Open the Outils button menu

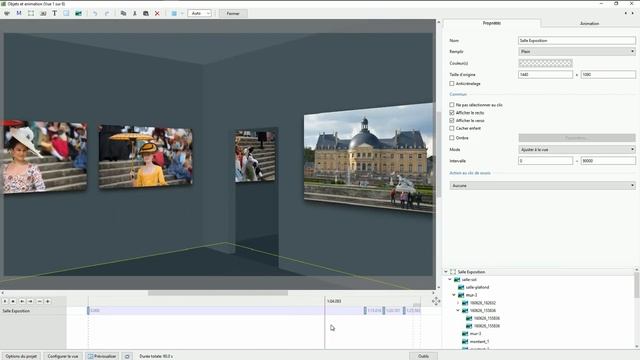coord(423,356)
